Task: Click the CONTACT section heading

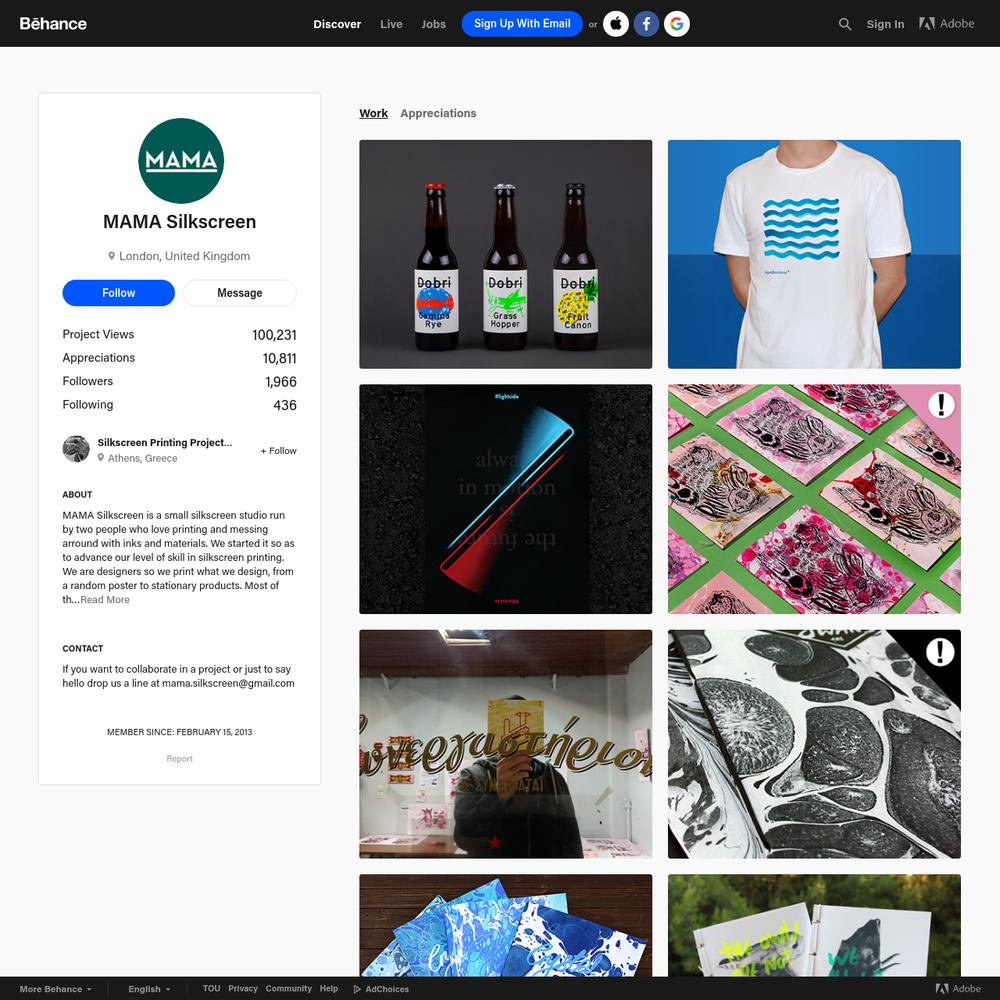Action: click(83, 648)
